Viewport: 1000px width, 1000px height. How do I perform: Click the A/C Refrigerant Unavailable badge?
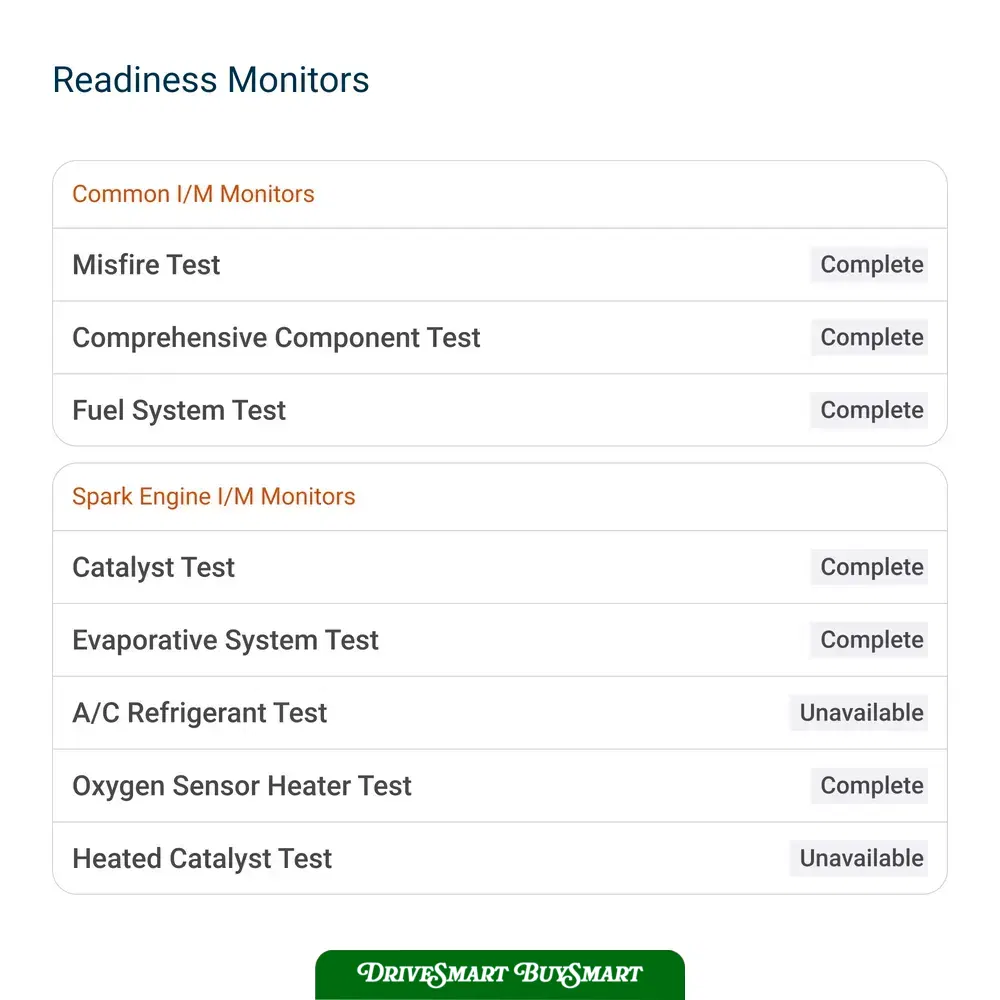(x=859, y=712)
